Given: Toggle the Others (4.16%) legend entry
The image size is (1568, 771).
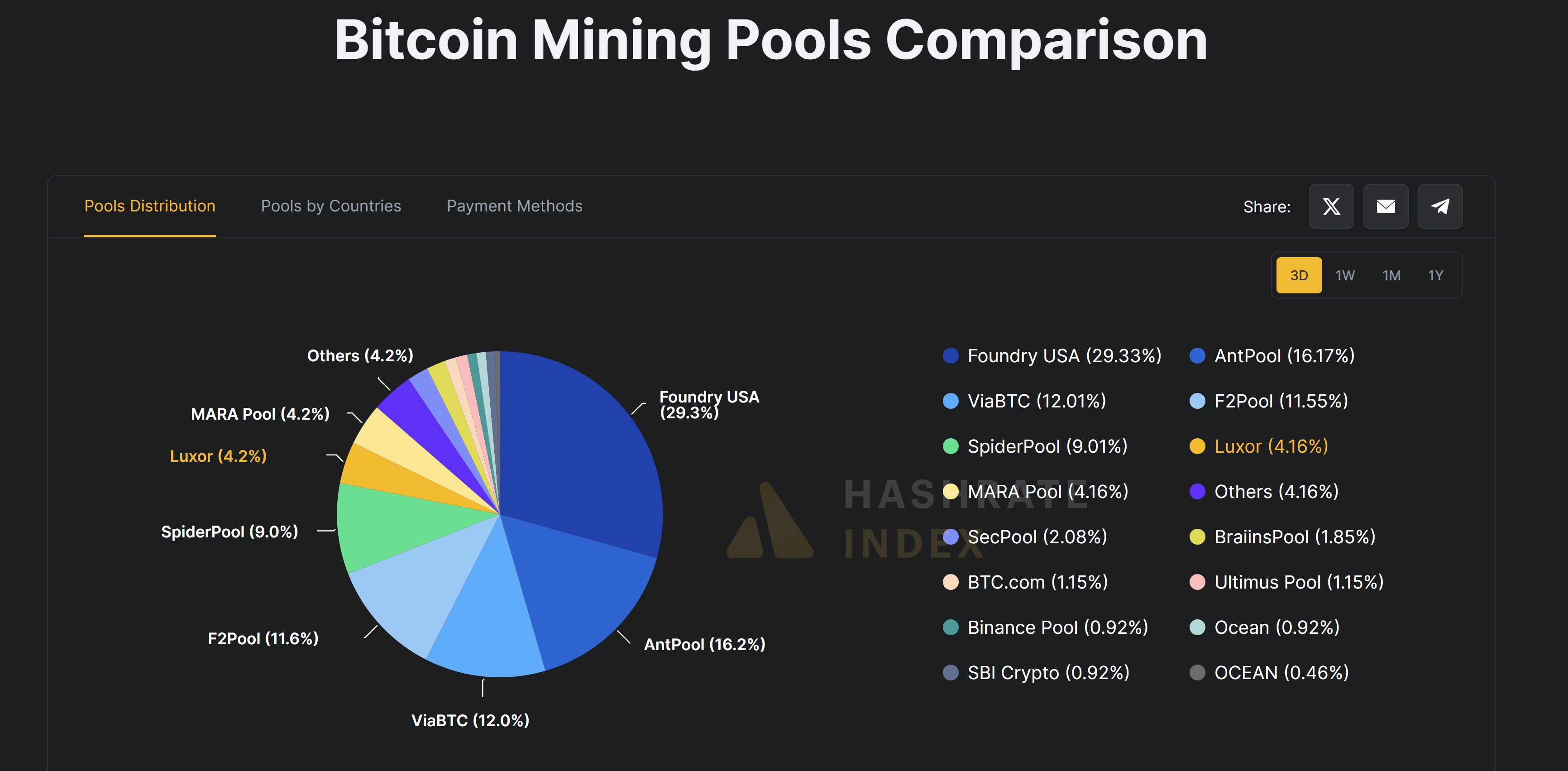Looking at the screenshot, I should pyautogui.click(x=1276, y=492).
